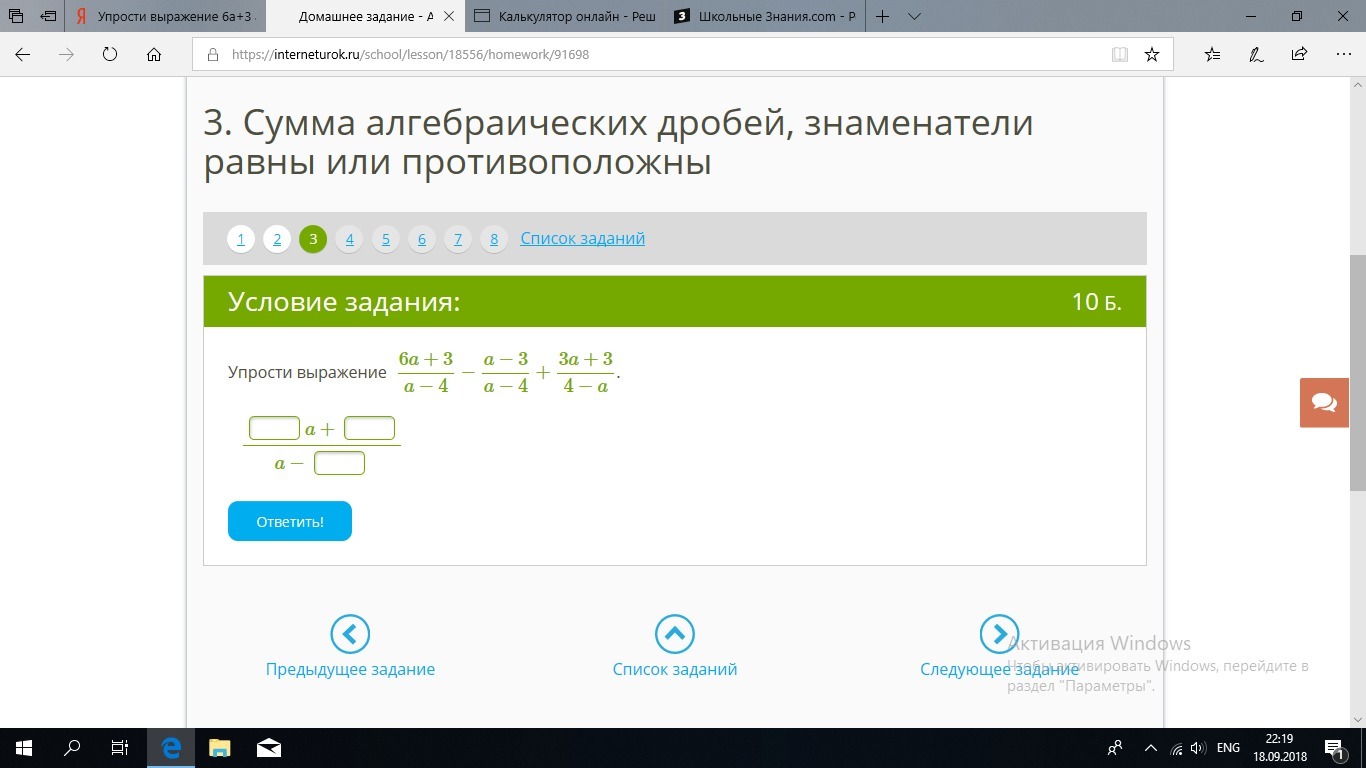The height and width of the screenshot is (768, 1366).
Task: Open the Edge favorites hub icon
Action: pos(1213,55)
